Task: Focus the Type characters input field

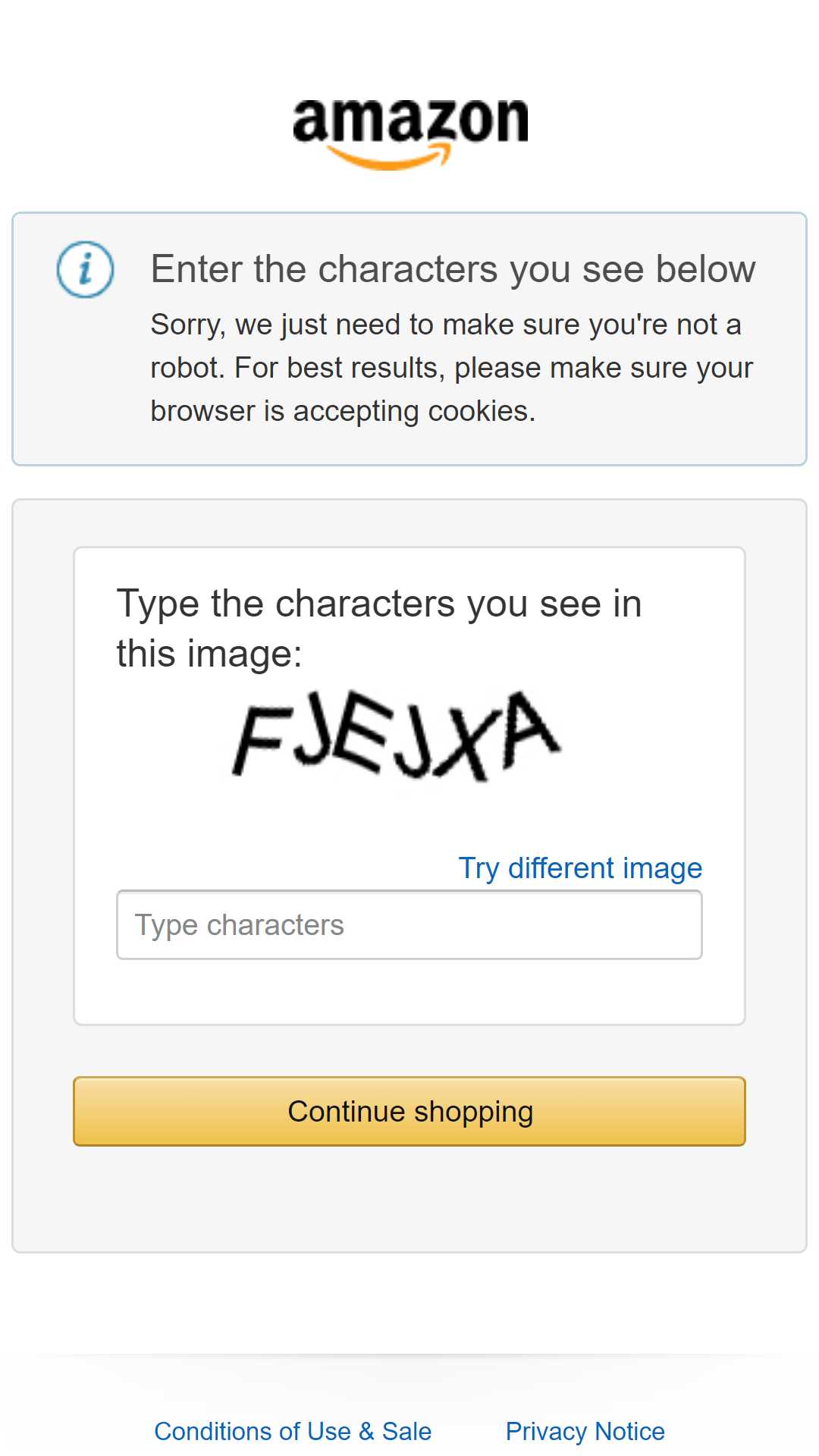Action: click(409, 924)
